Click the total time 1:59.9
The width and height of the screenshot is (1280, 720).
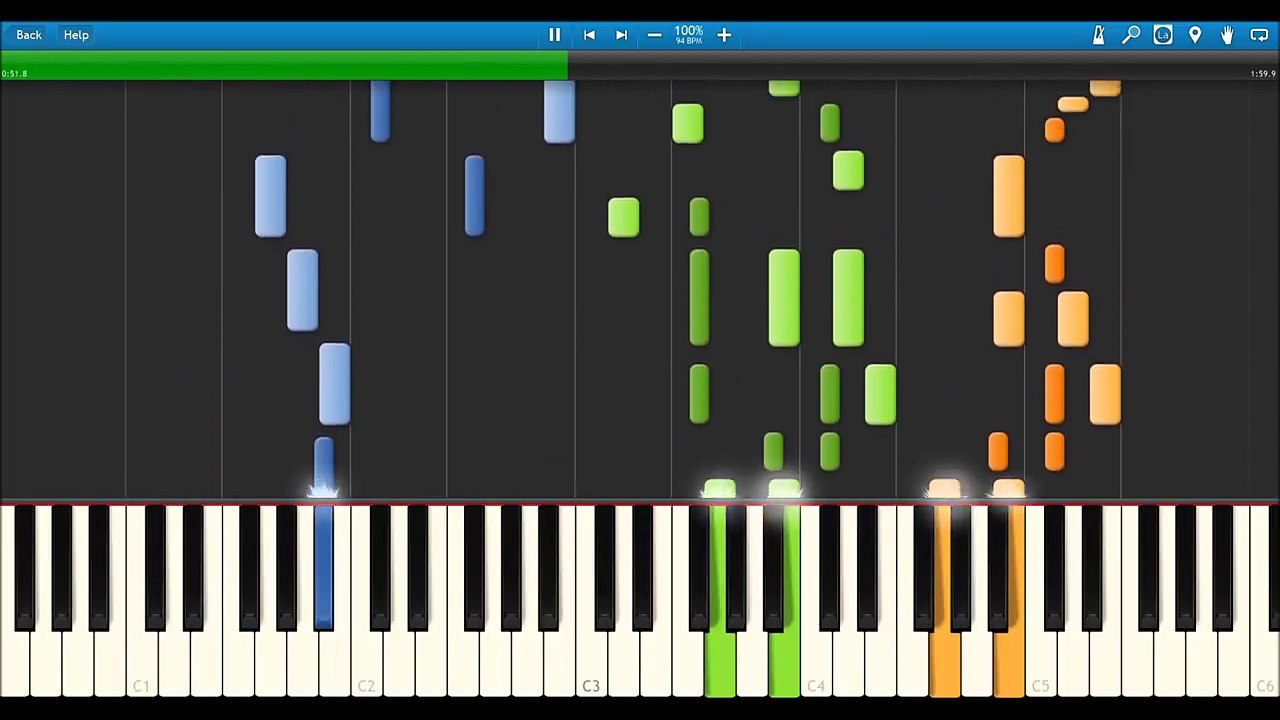[x=1263, y=74]
